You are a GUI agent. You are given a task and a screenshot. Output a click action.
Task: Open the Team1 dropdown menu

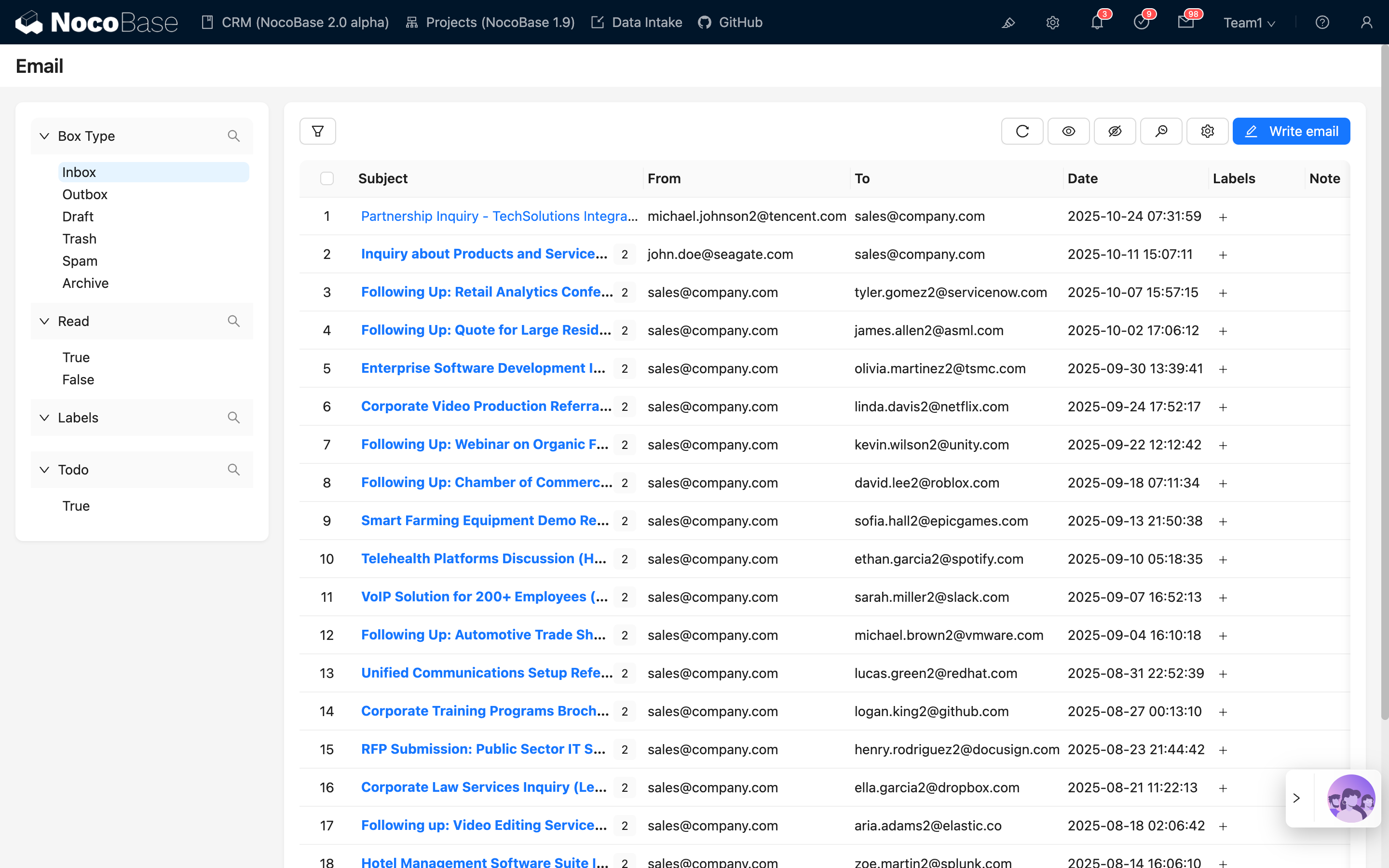[1249, 22]
